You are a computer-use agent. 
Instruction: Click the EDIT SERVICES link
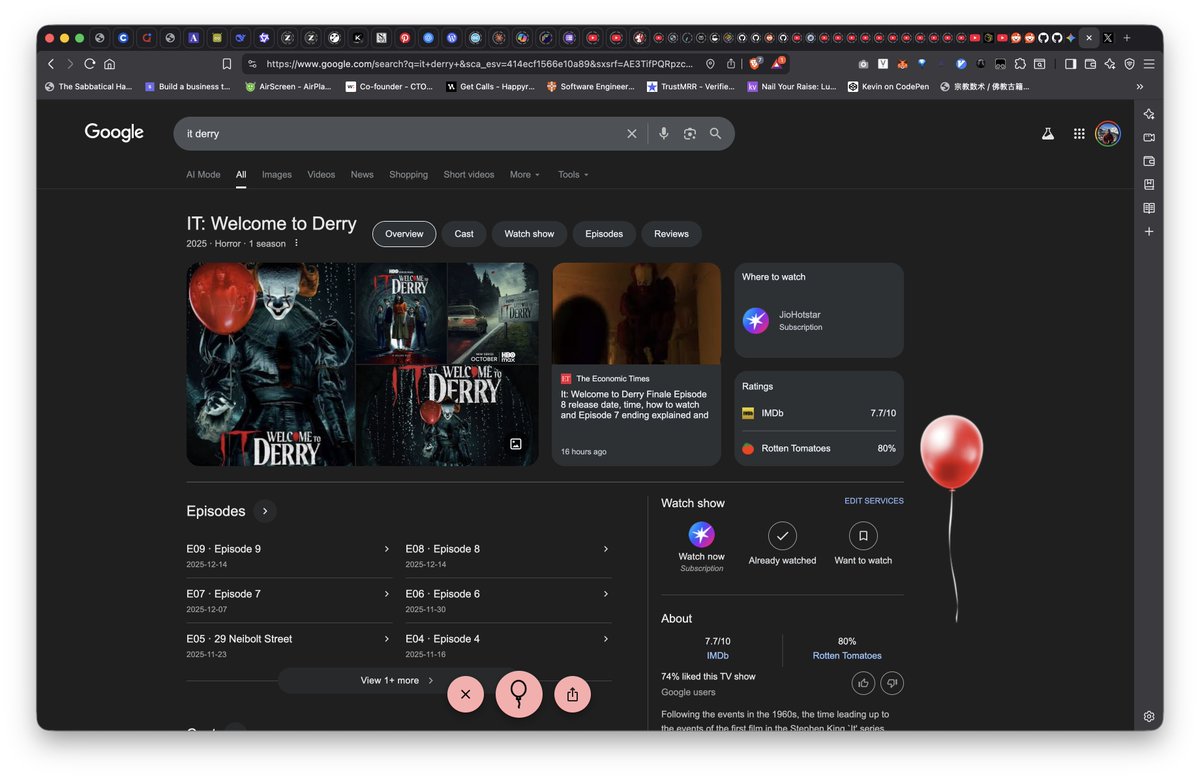pyautogui.click(x=874, y=501)
